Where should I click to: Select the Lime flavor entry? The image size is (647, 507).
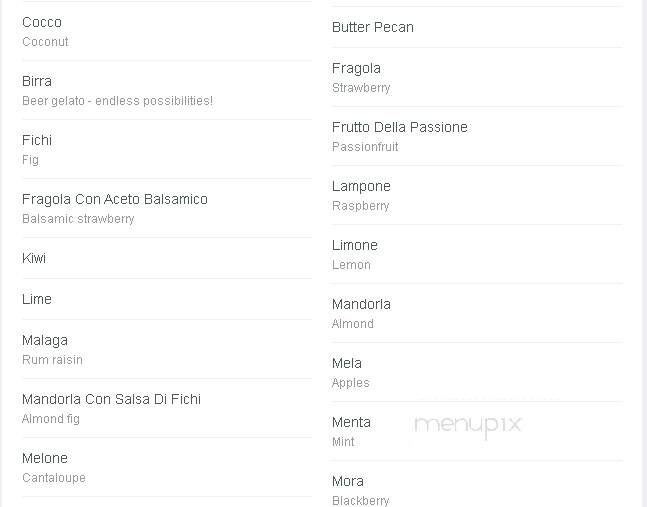167,299
